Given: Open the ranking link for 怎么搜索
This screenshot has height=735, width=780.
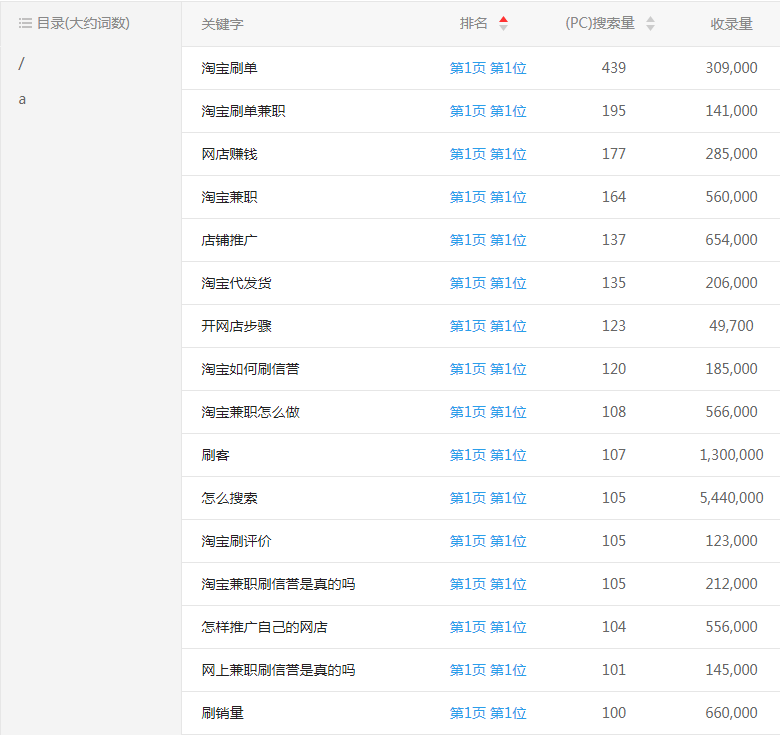Looking at the screenshot, I should coord(488,498).
